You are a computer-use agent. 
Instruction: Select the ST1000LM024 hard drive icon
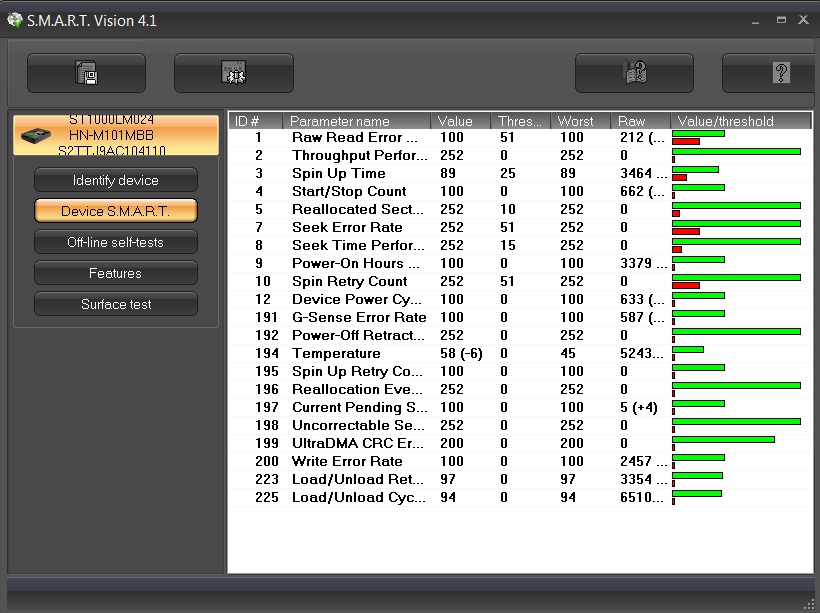[x=36, y=135]
